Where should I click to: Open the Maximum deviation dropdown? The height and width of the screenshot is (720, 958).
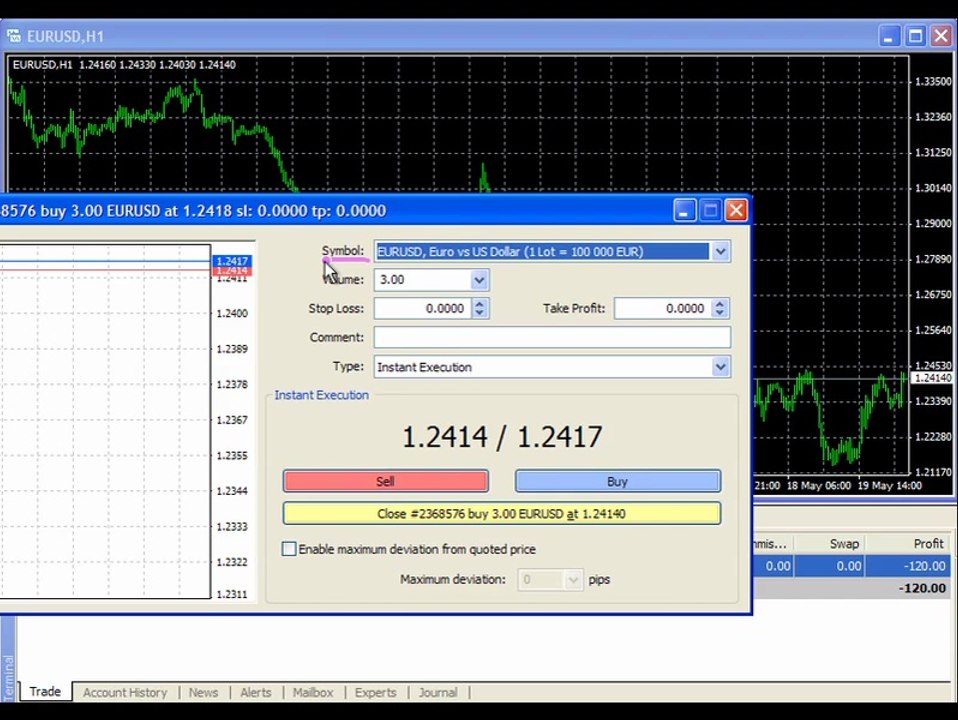coord(572,579)
